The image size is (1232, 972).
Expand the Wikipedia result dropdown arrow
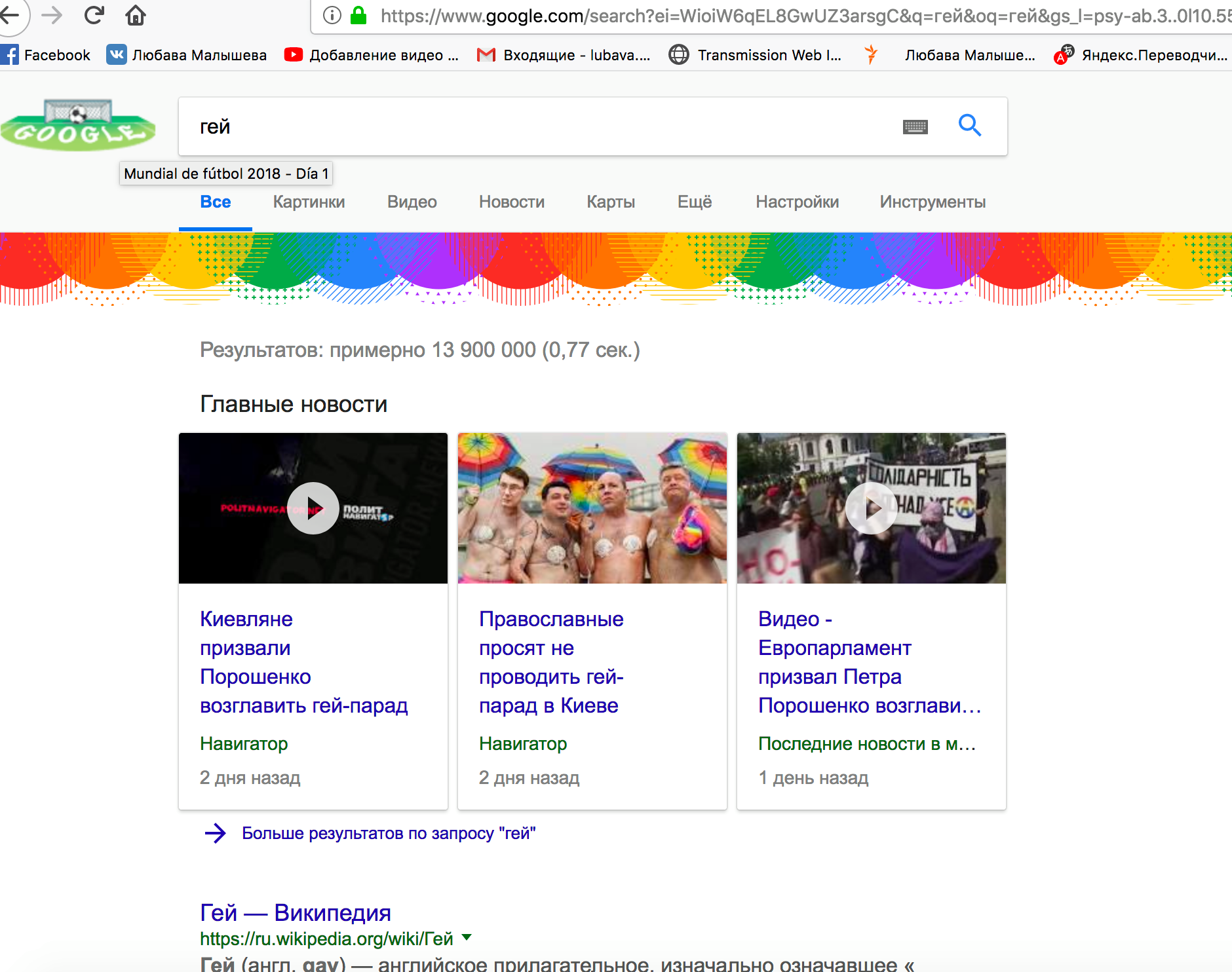[467, 937]
